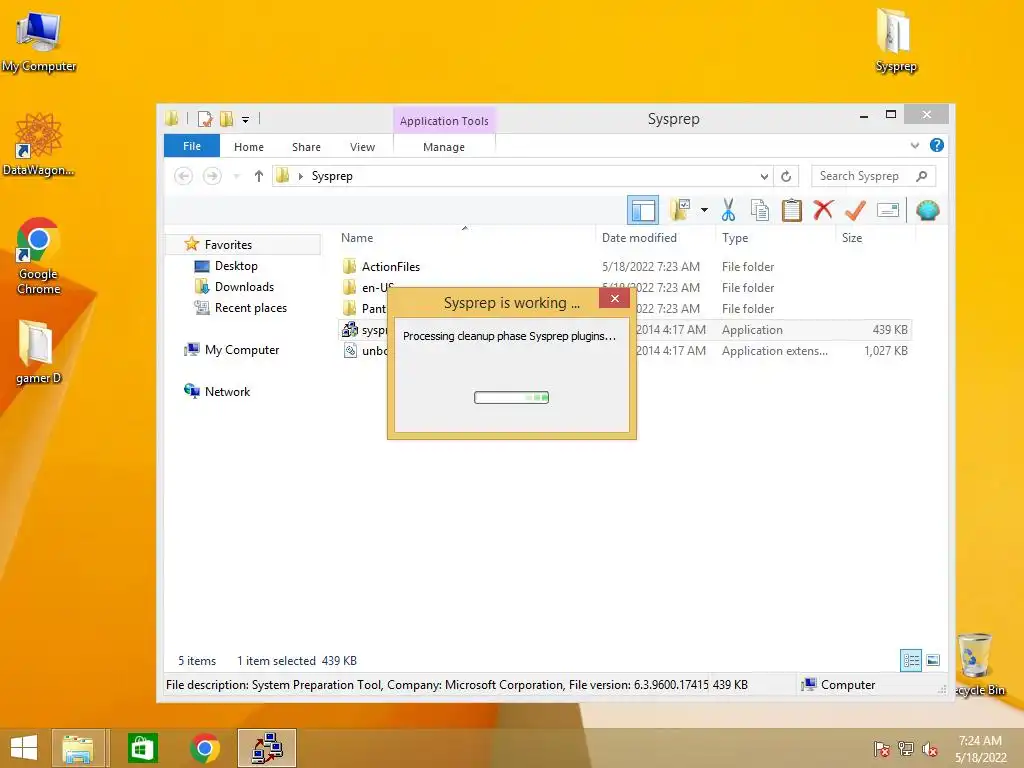Open the Windows Store taskbar icon

(x=142, y=748)
